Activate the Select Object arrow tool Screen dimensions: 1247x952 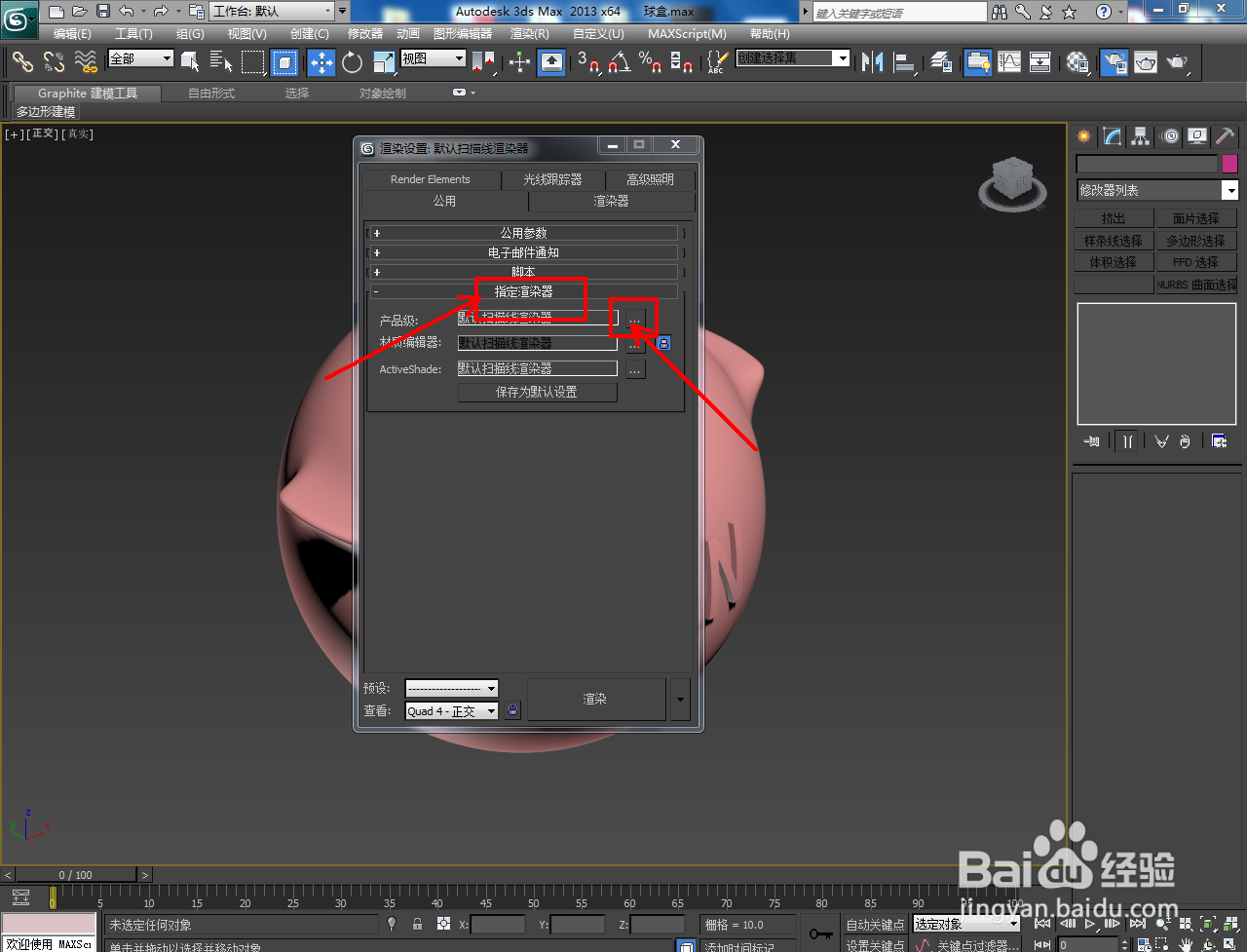point(191,62)
